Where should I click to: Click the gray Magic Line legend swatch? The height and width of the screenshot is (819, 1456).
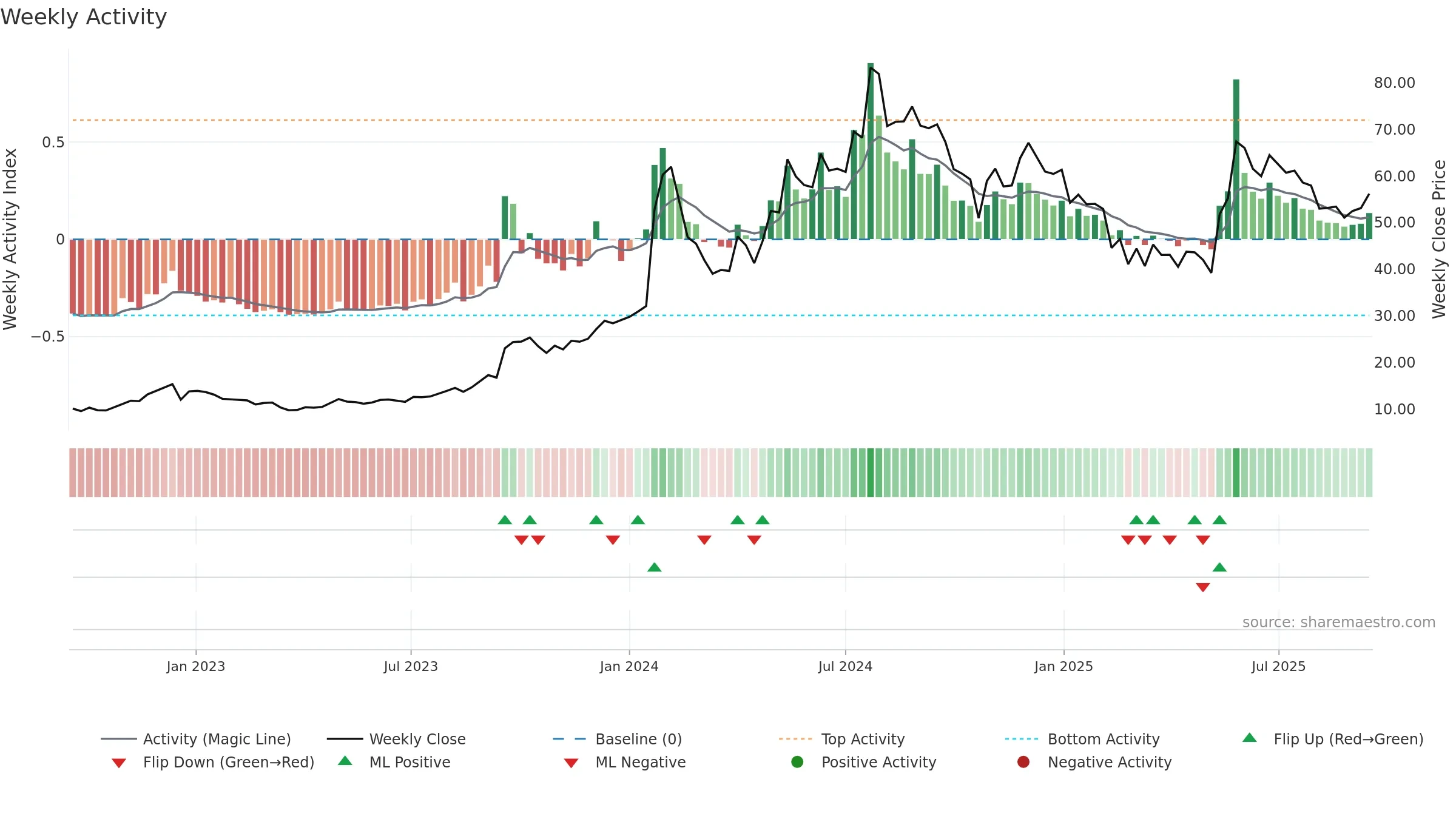coord(119,739)
